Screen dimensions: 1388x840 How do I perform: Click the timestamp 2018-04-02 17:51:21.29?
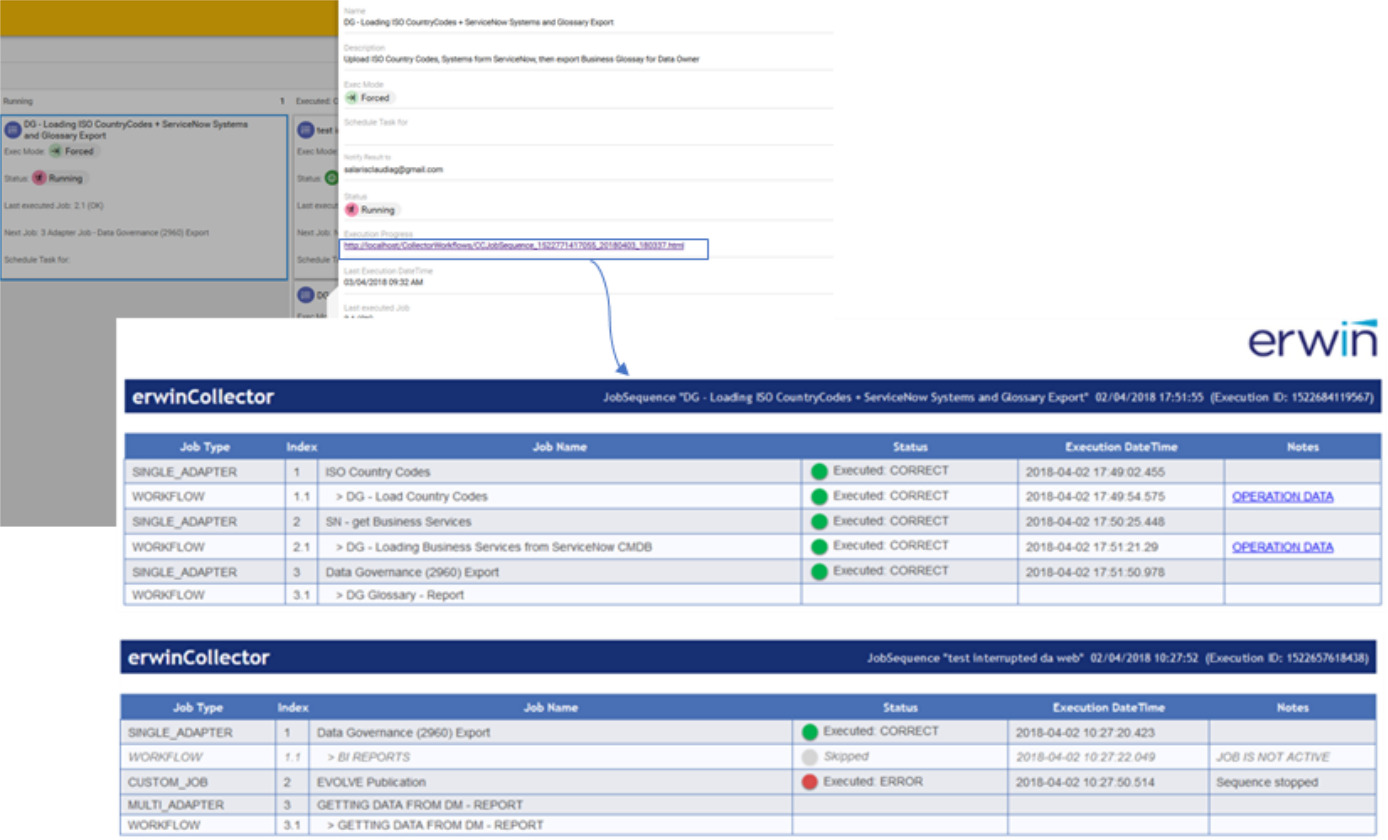click(x=1091, y=547)
